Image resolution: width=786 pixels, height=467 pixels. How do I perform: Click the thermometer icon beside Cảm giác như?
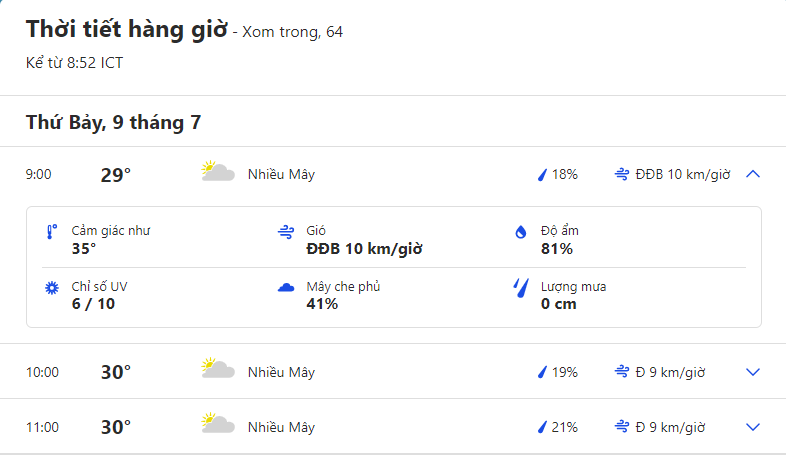pyautogui.click(x=52, y=232)
